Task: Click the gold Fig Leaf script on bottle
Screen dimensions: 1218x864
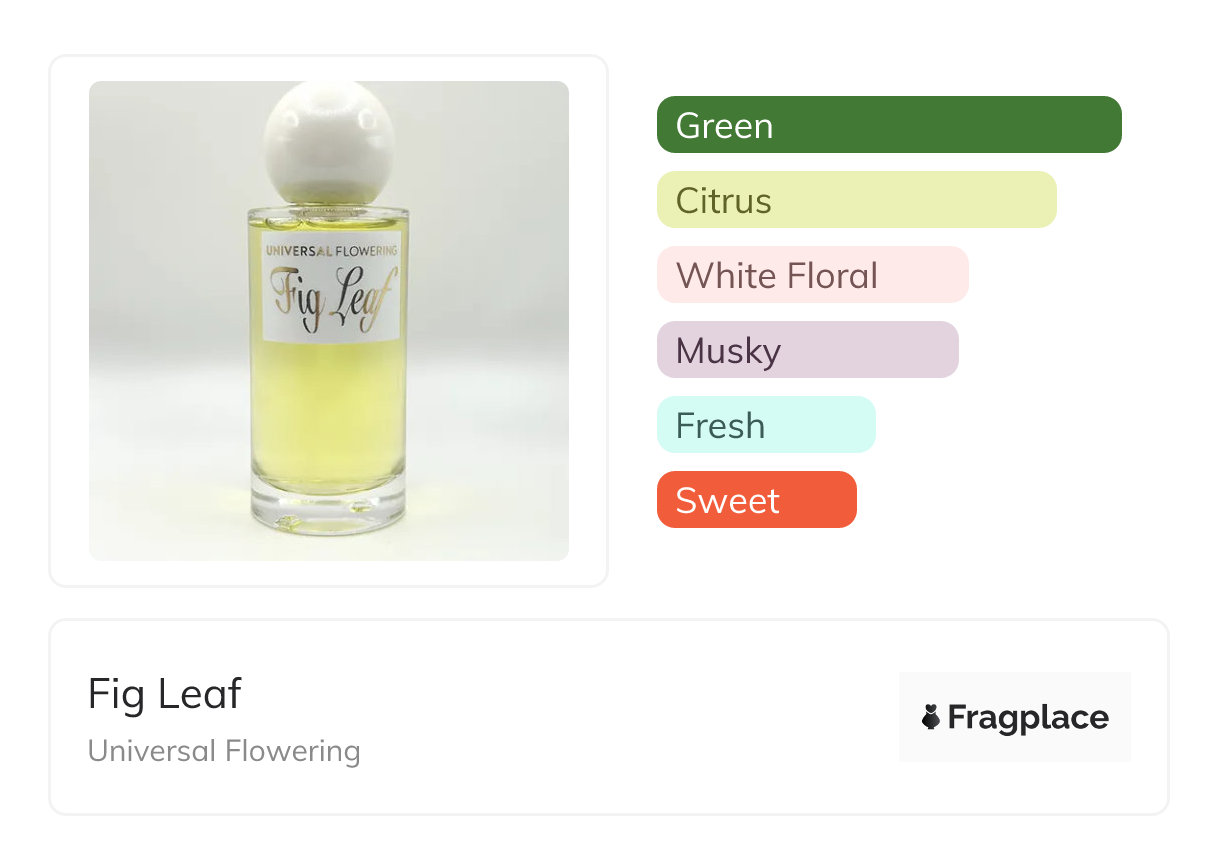Action: coord(329,296)
